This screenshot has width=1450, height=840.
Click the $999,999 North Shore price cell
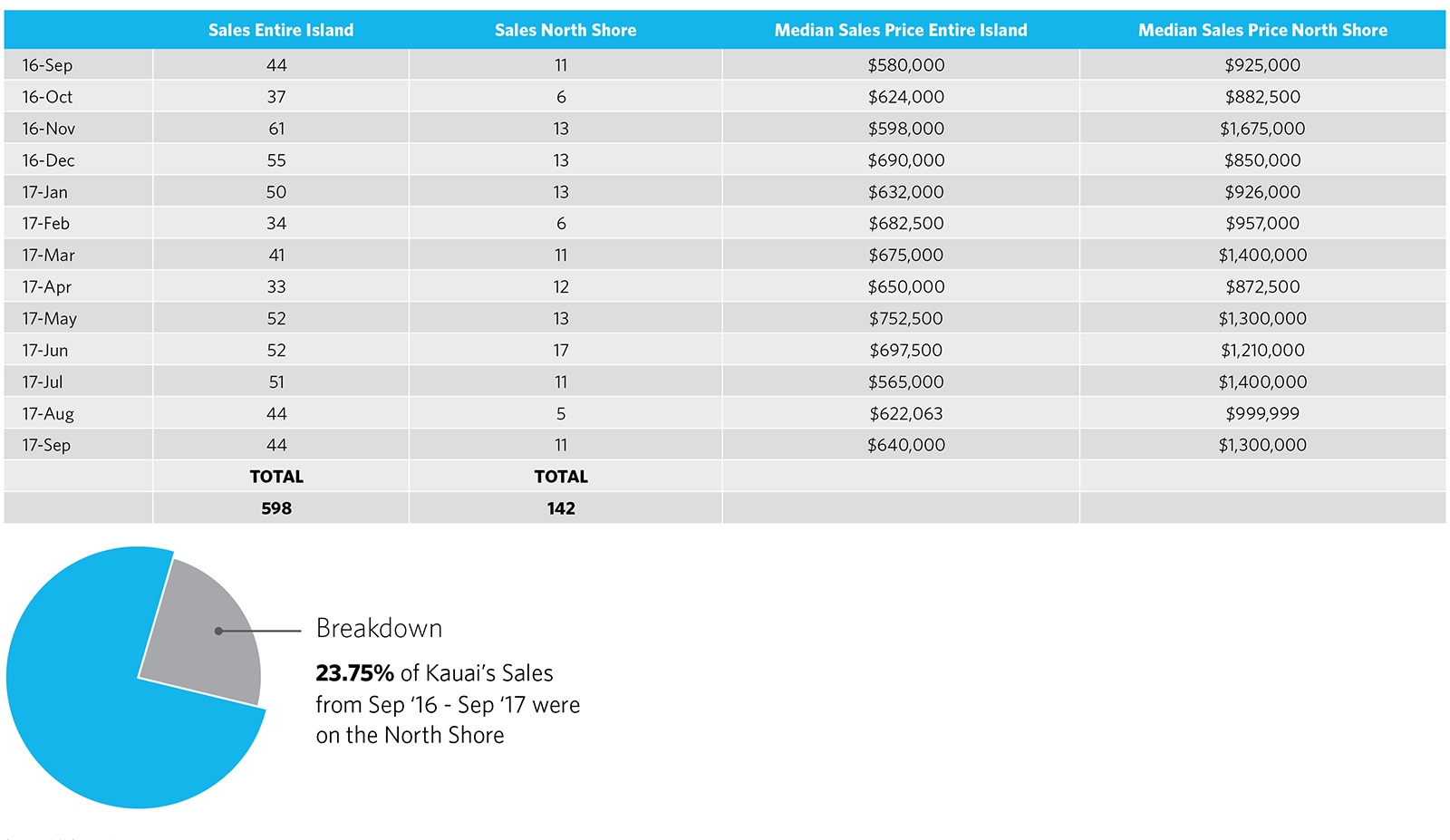(1262, 414)
